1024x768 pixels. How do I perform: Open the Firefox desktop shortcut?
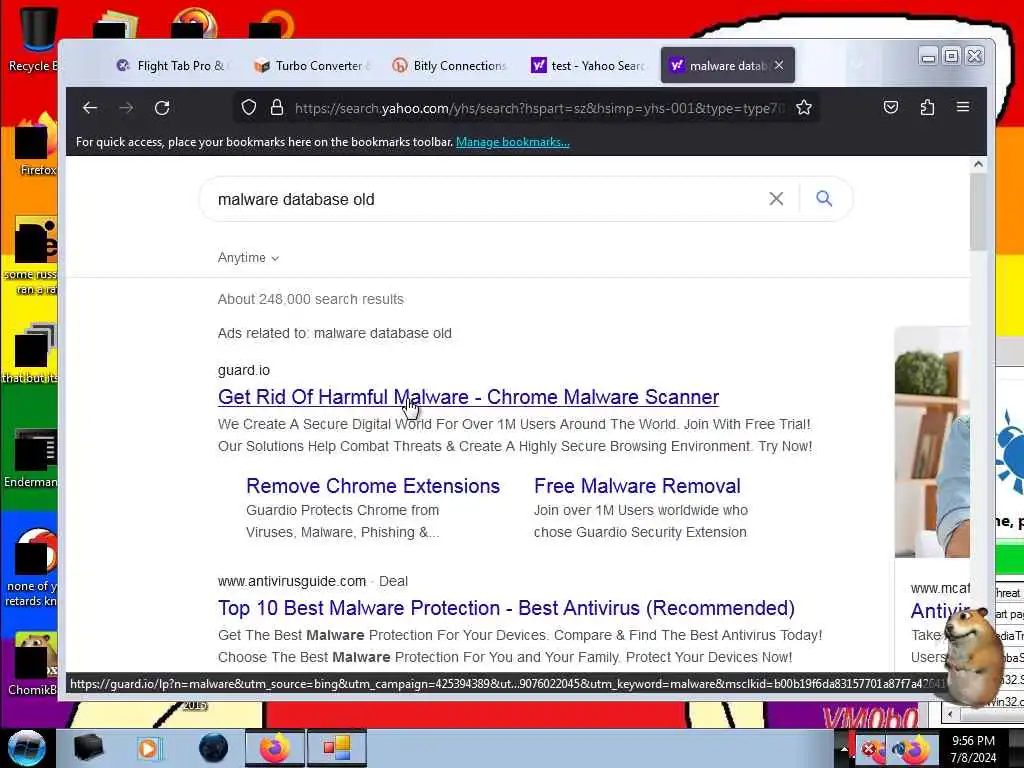[36, 145]
